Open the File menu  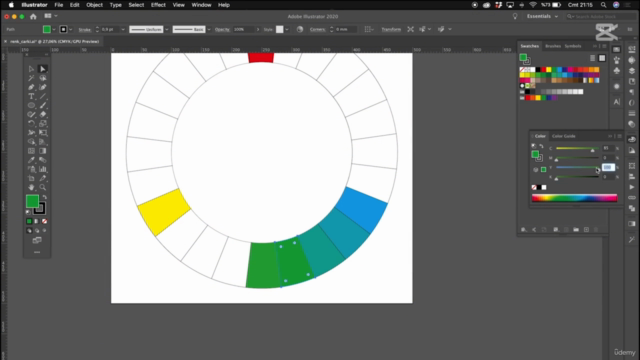click(x=59, y=5)
